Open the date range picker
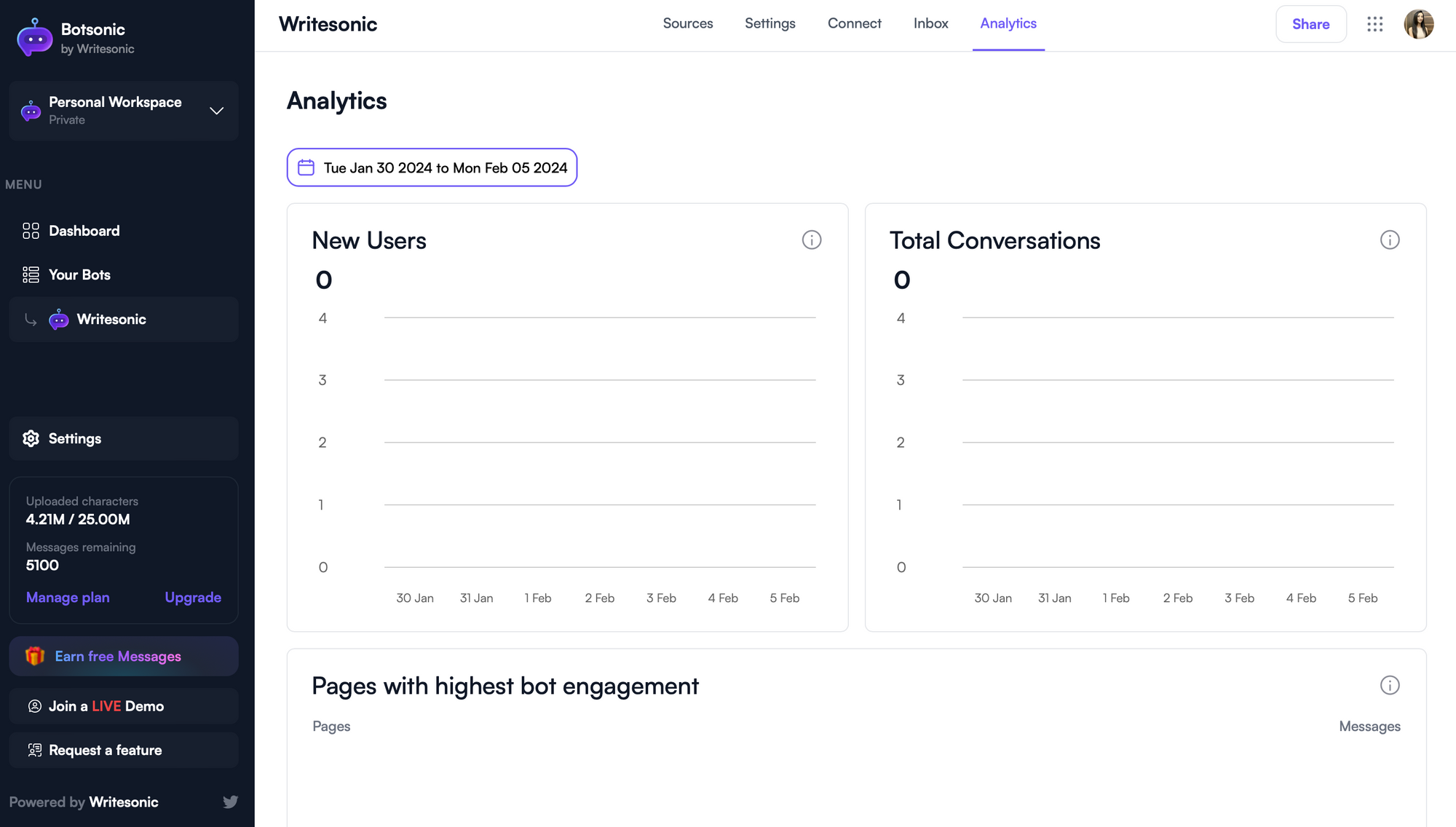Viewport: 1456px width, 827px height. 431,167
